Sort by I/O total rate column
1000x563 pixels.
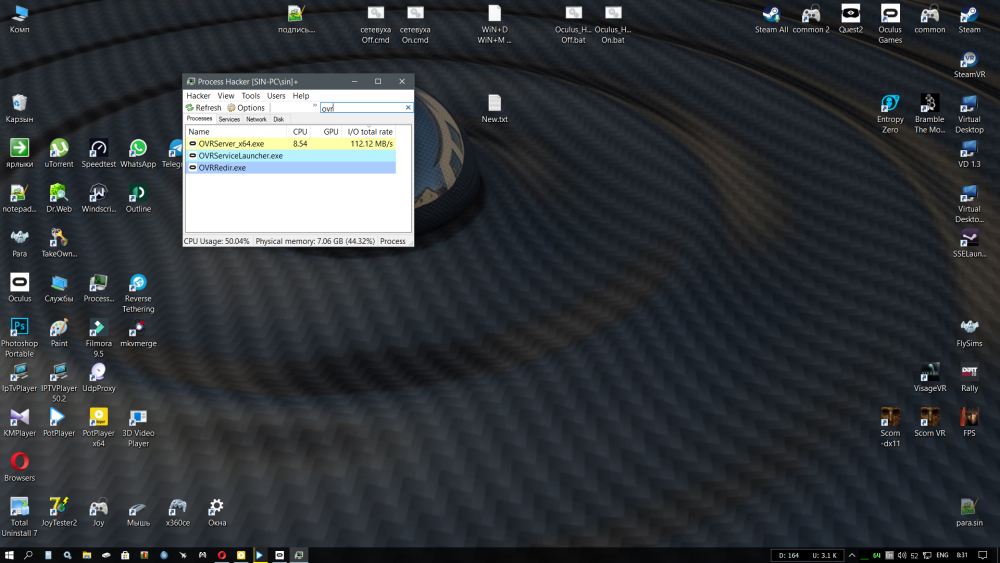tap(370, 131)
